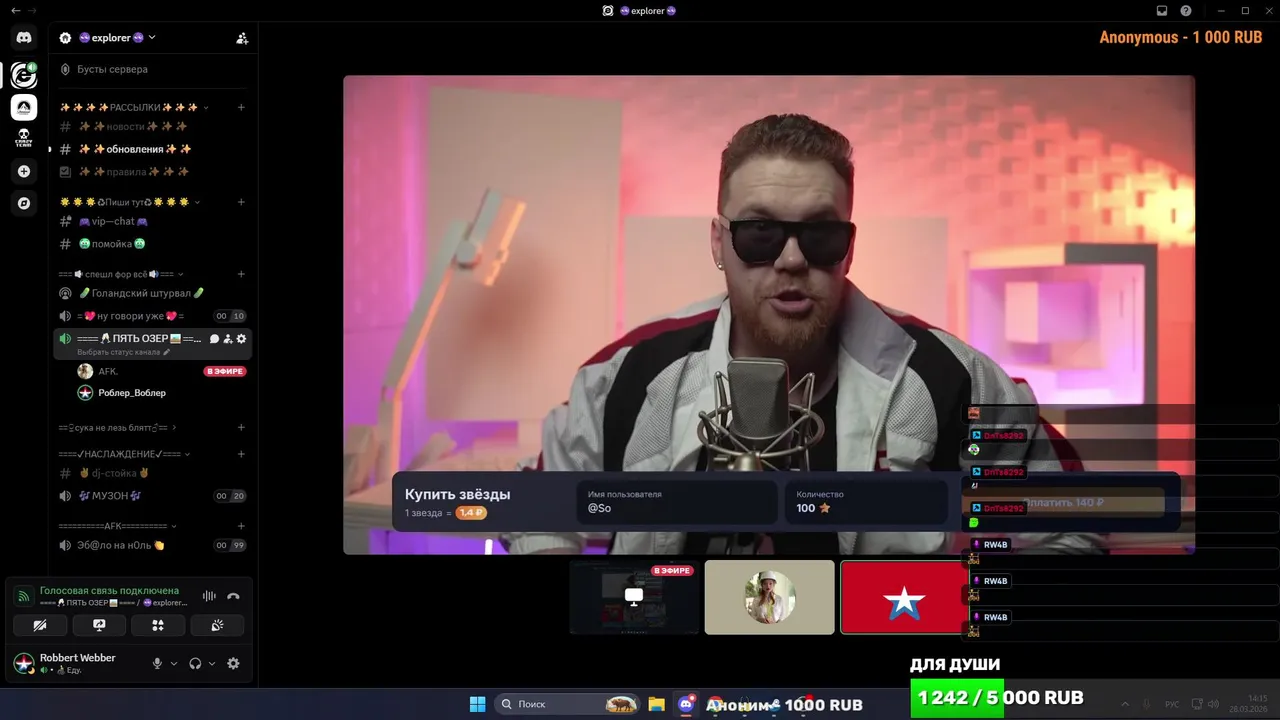
Task: Turn on the camera in voice panel
Action: (40, 625)
